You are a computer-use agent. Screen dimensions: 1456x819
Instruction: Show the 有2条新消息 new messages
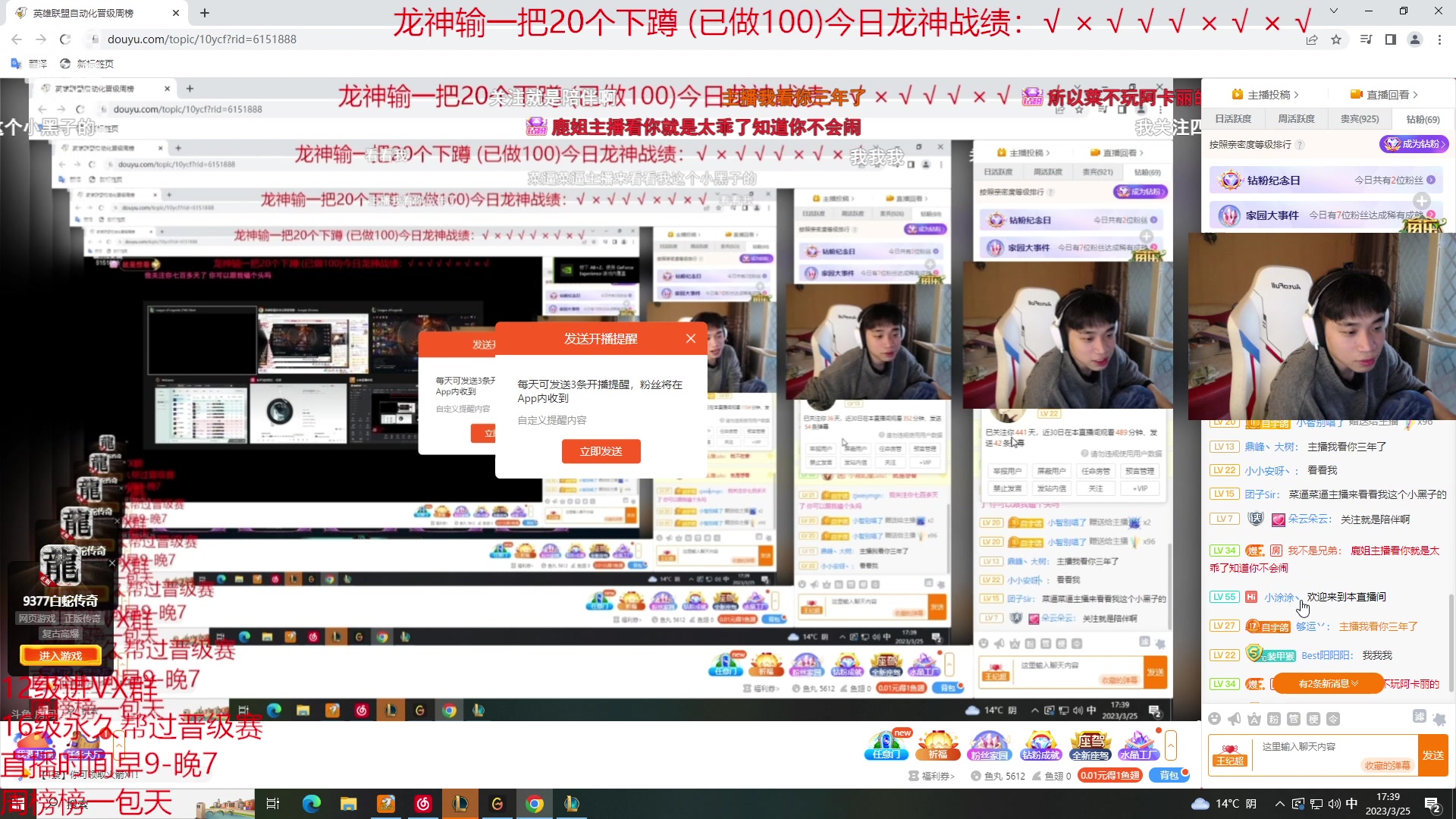pos(1328,683)
